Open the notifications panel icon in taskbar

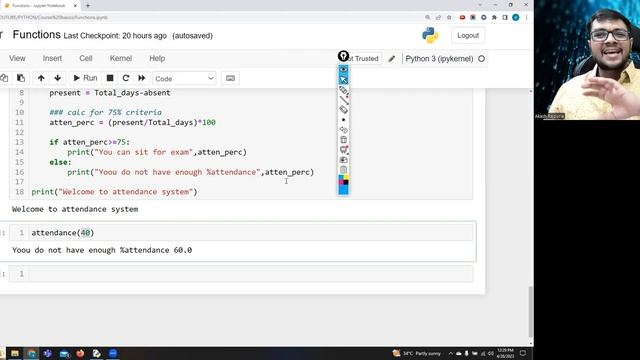click(523, 353)
